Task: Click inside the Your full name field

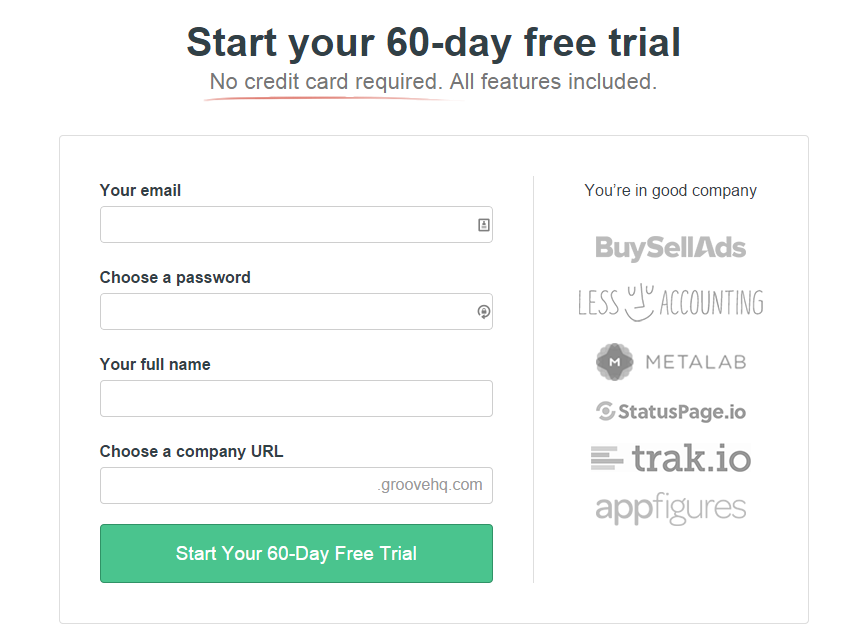Action: [x=280, y=398]
